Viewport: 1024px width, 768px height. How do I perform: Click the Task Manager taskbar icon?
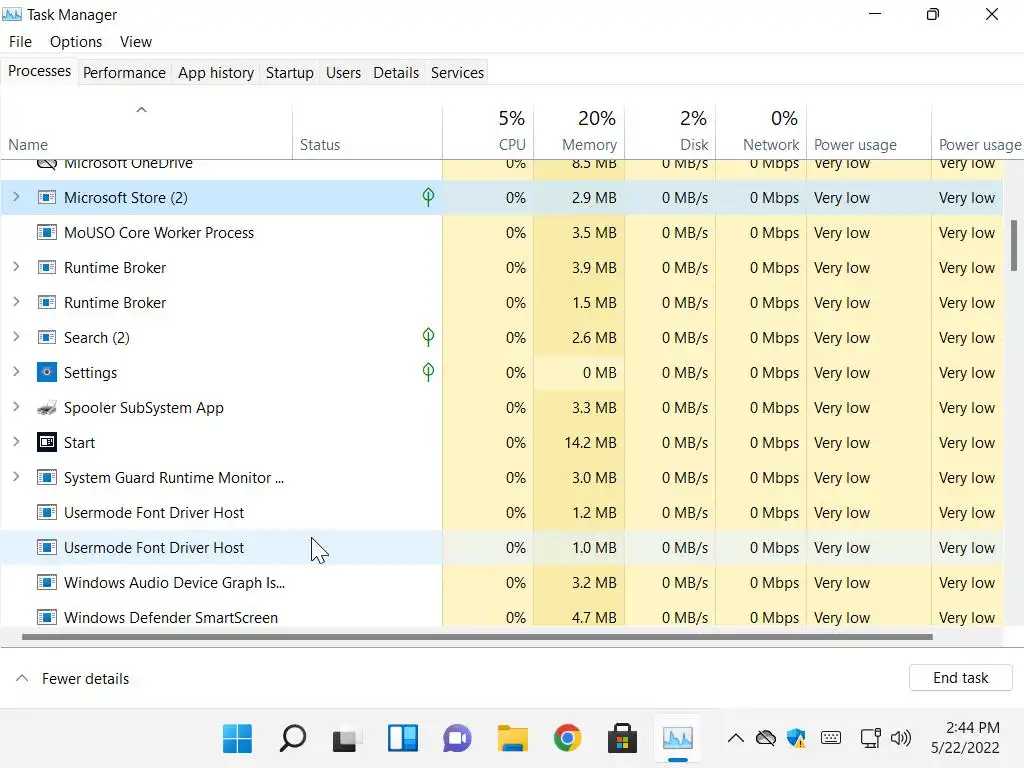[x=677, y=739]
